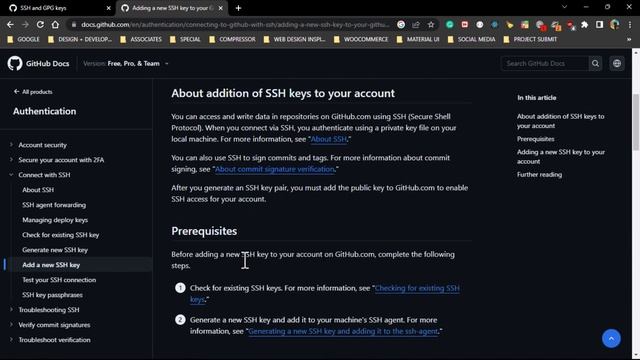
Task: Open the ASSOCIATES bookmarks folder
Action: pos(141,39)
